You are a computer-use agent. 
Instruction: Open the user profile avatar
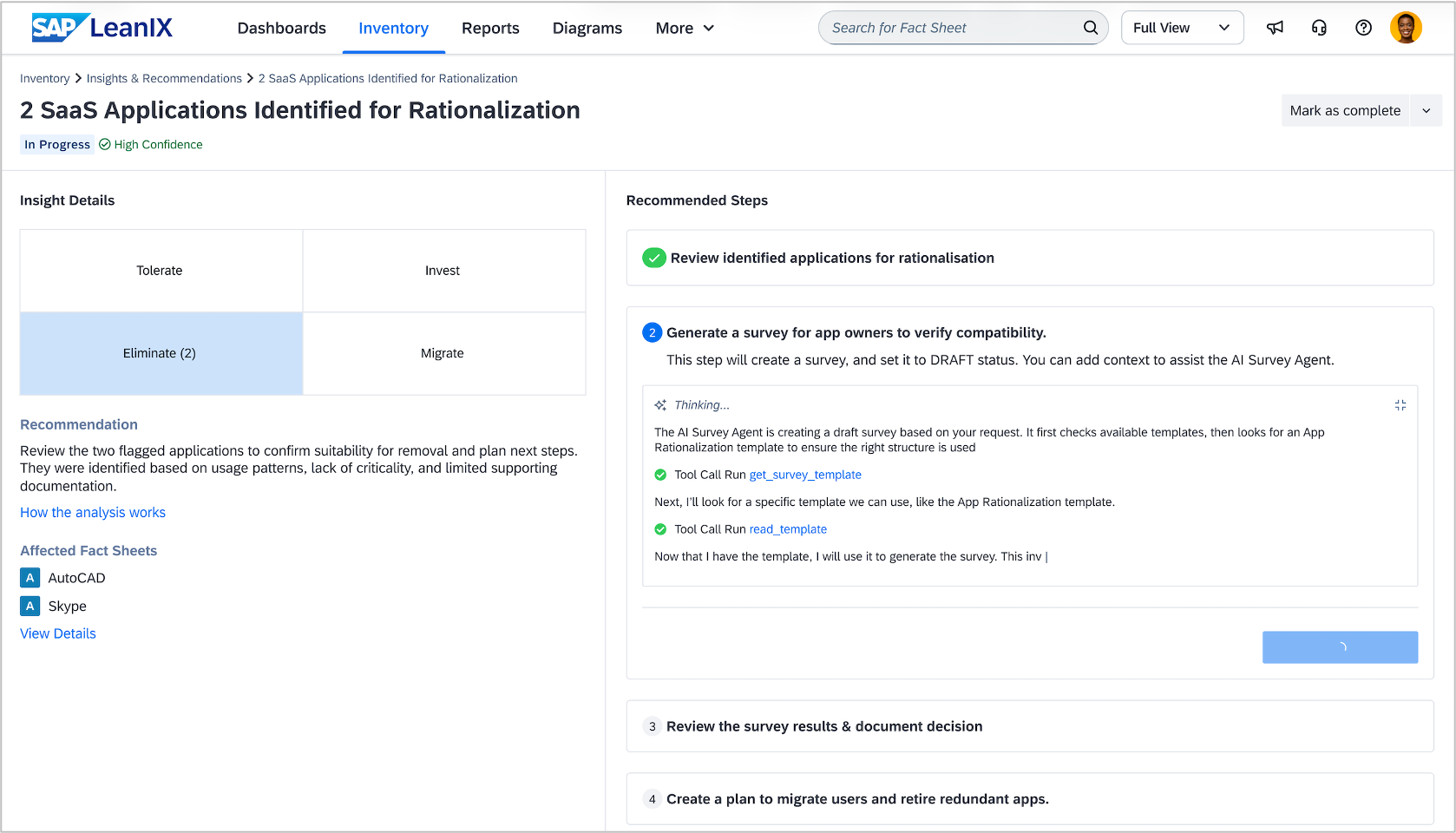pyautogui.click(x=1406, y=28)
